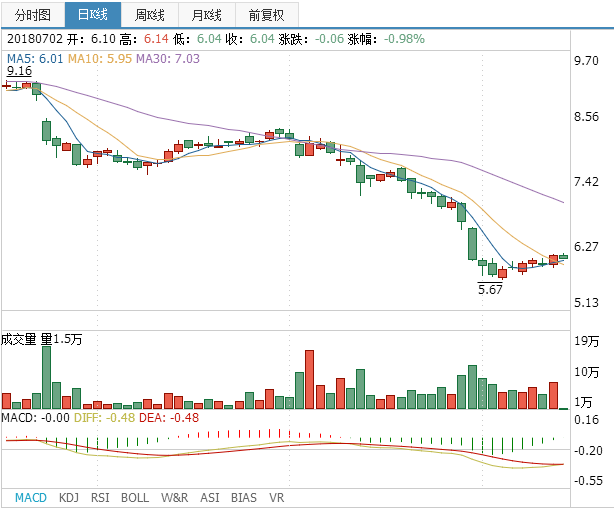Image resolution: width=614 pixels, height=509 pixels.
Task: Click the tallest red volume bar
Action: coord(309,379)
